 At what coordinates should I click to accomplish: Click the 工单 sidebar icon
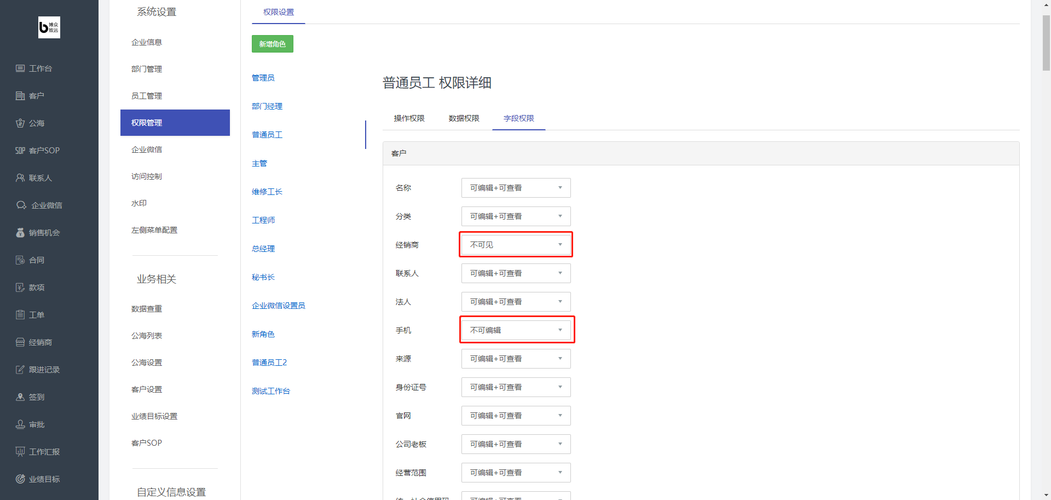[x=20, y=315]
